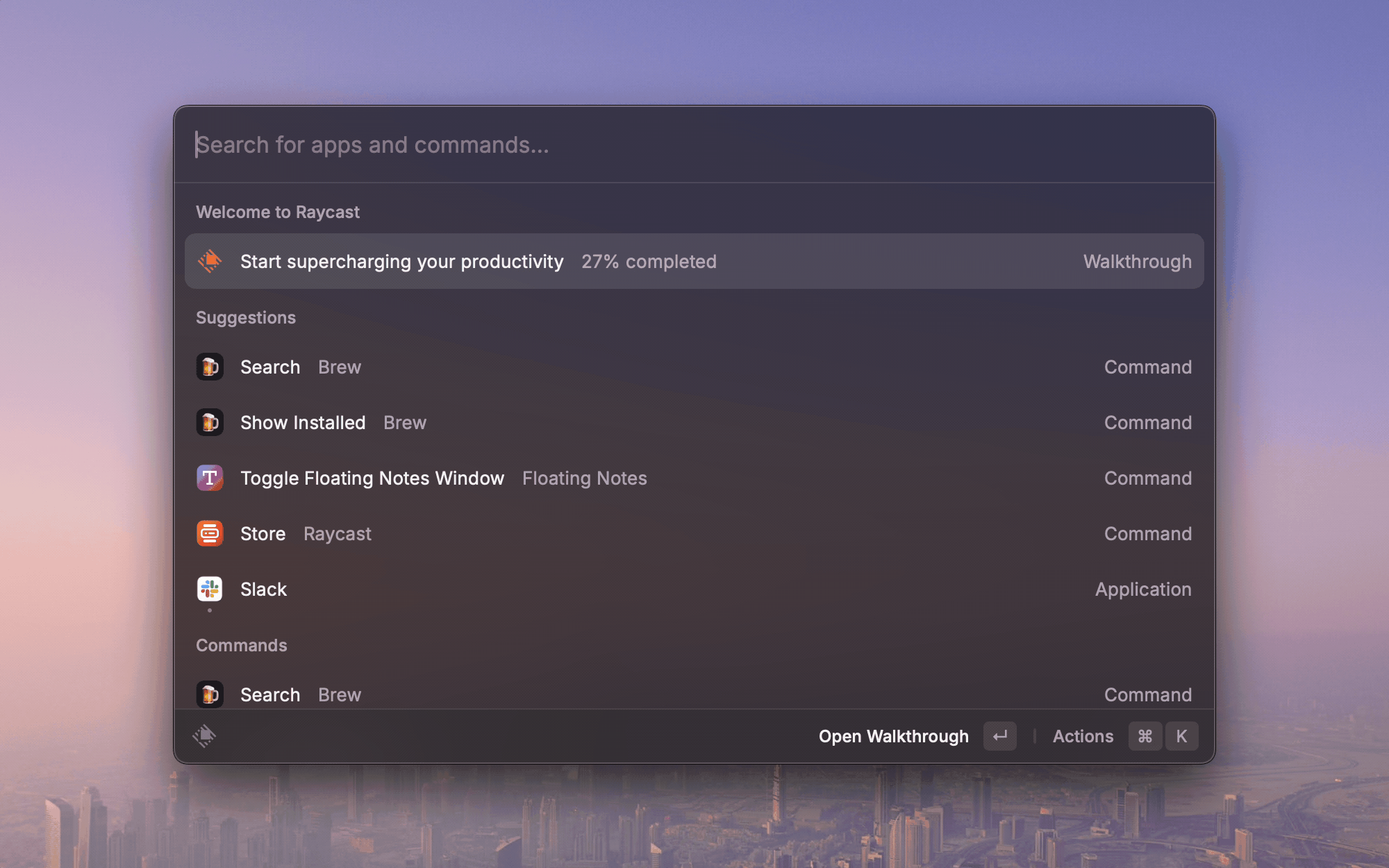Click the return key icon

(1000, 736)
